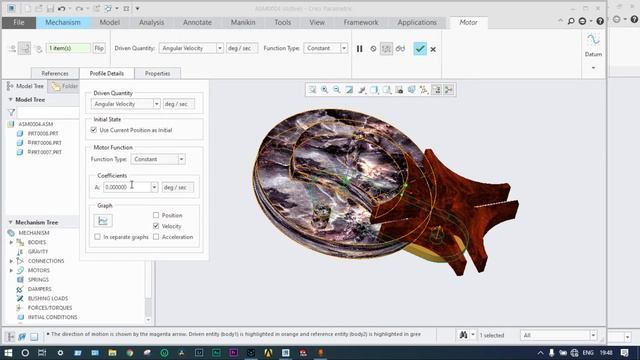640x360 pixels.
Task: Collapse the Model Tree section header
Action: click(10, 100)
